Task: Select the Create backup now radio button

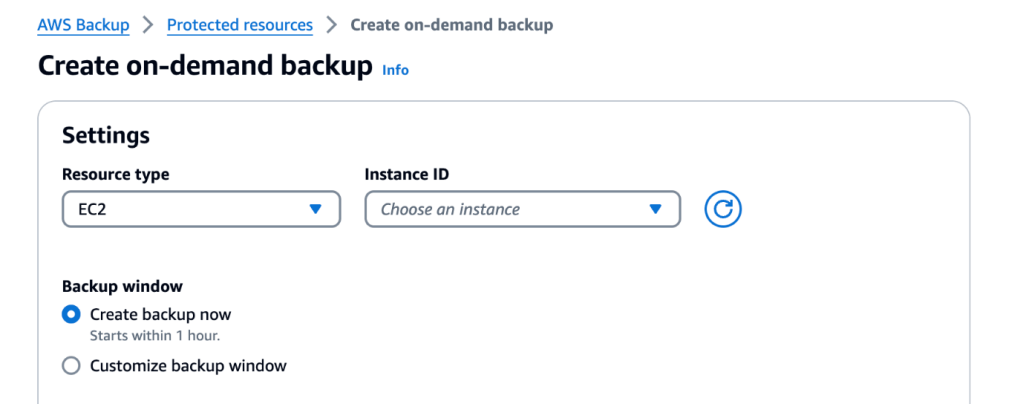Action: [71, 314]
